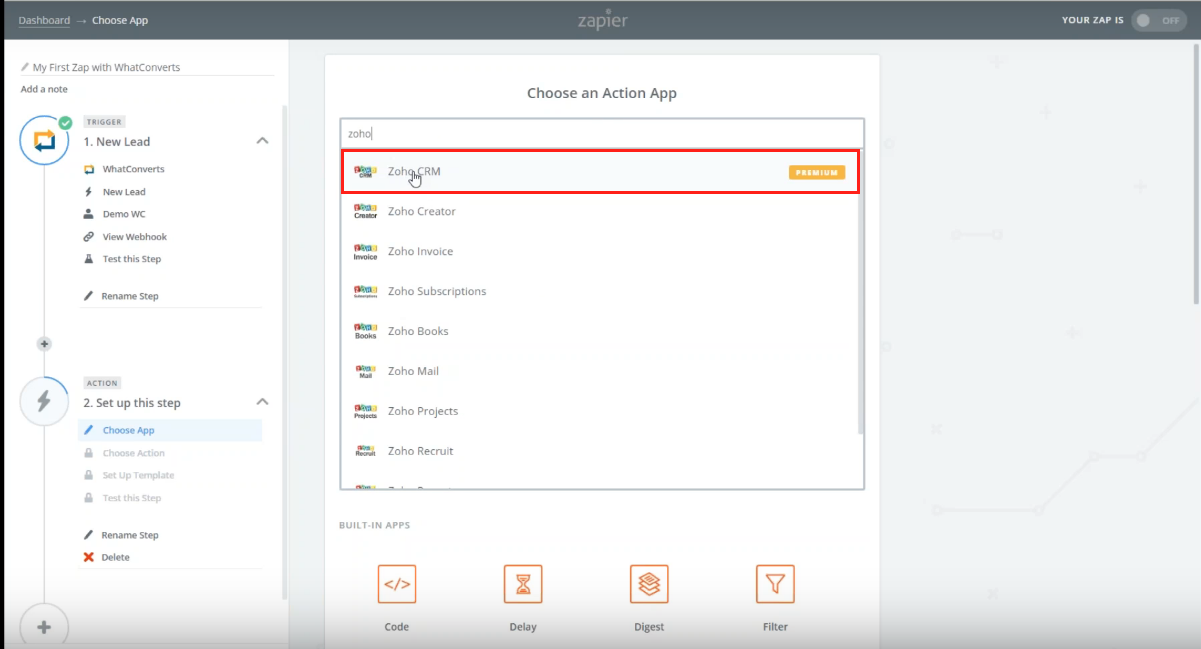Image resolution: width=1201 pixels, height=649 pixels.
Task: Select the Filter funnel icon
Action: pyautogui.click(x=775, y=584)
